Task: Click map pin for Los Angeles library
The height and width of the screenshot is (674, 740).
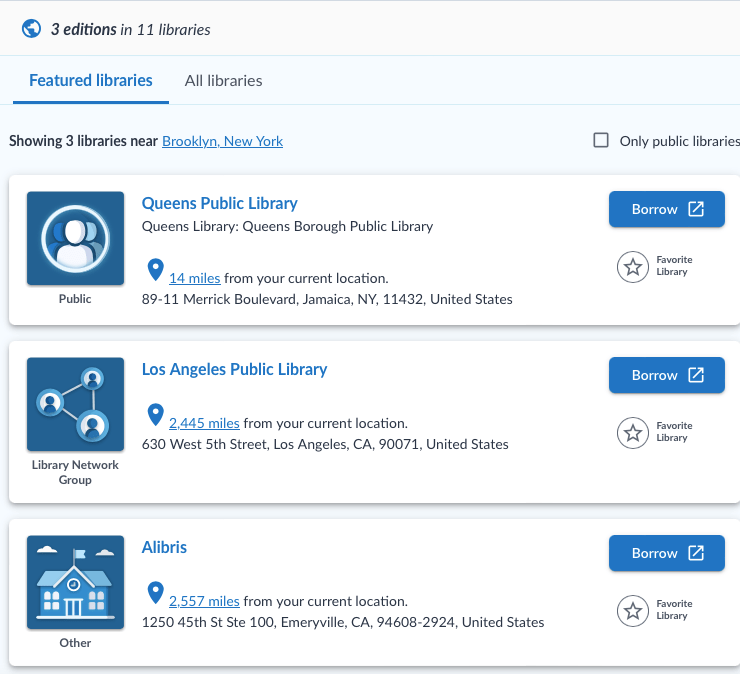Action: (x=155, y=414)
